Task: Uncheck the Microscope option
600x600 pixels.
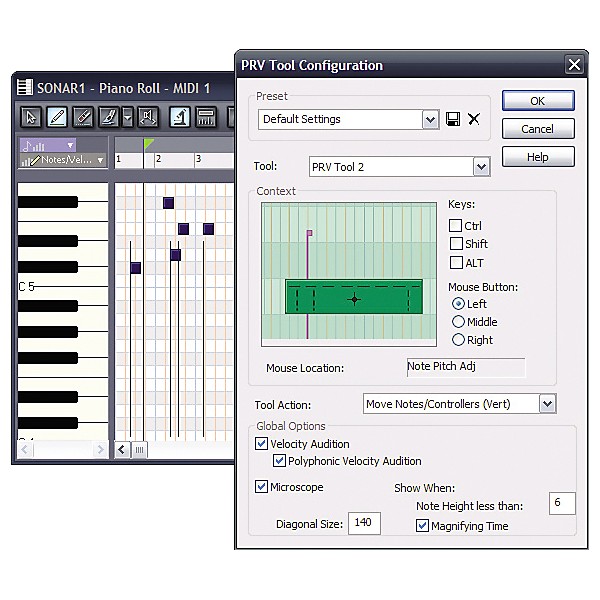Action: point(261,487)
